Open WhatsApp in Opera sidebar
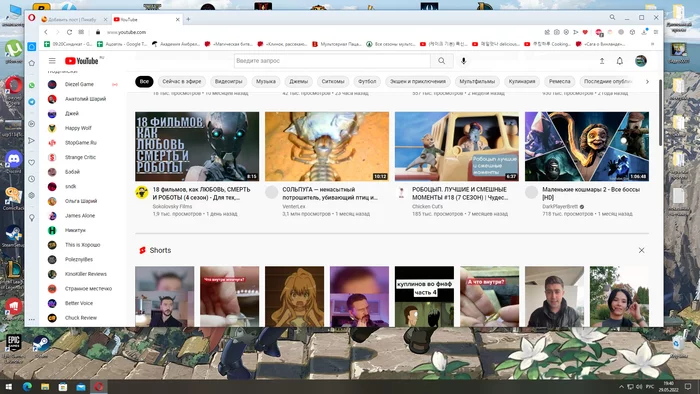 point(32,85)
